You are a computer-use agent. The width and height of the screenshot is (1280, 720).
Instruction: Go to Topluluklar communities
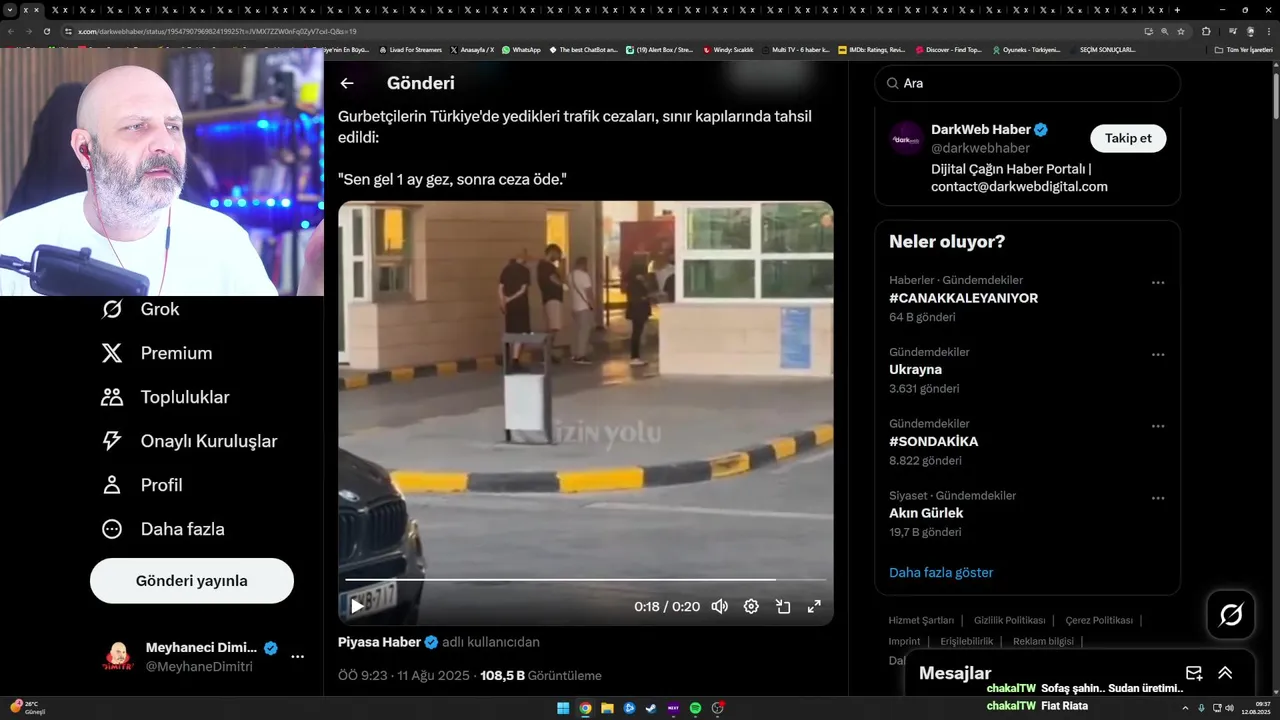point(165,397)
